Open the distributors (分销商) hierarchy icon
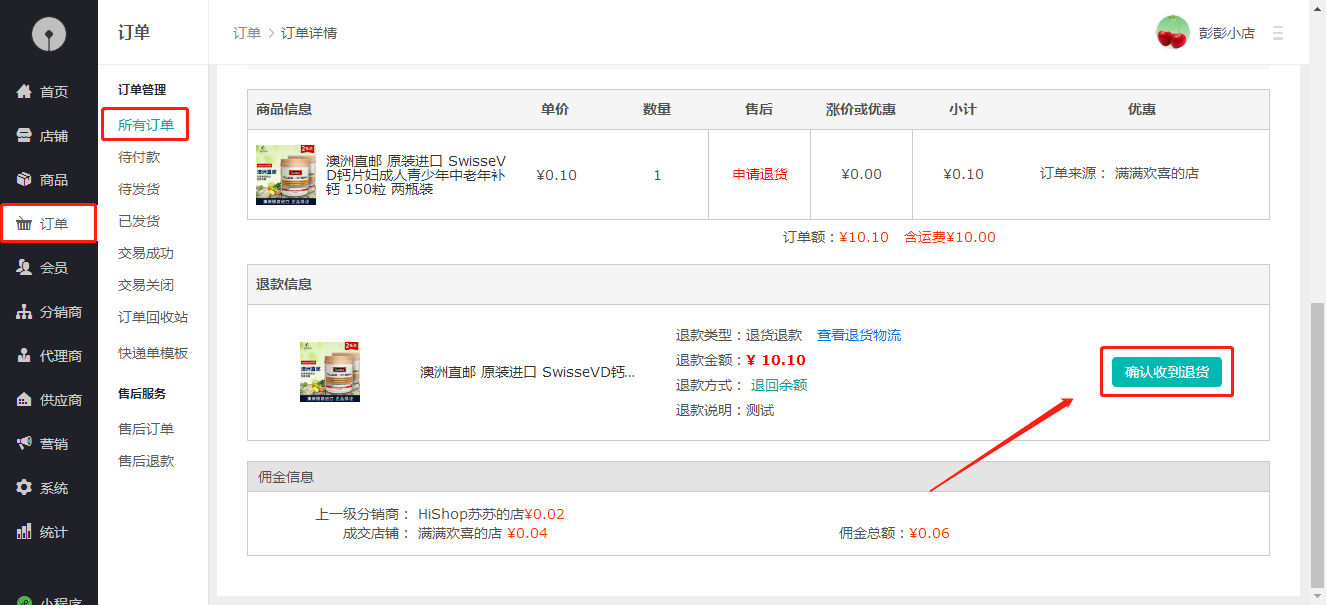 tap(24, 312)
